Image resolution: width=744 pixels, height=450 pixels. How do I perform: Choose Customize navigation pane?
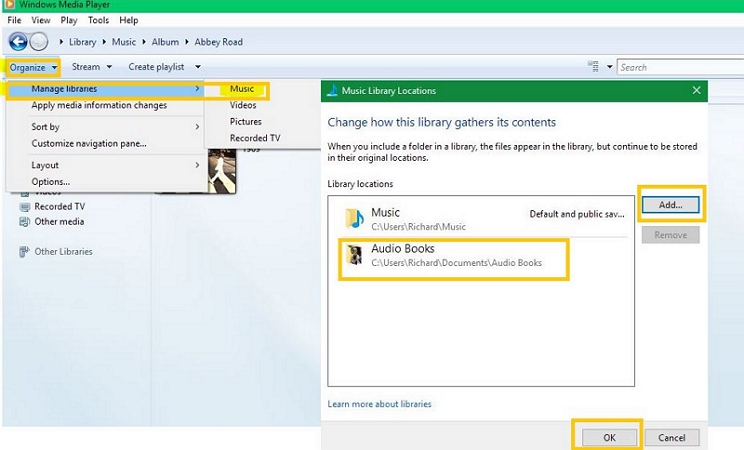pyautogui.click(x=89, y=143)
